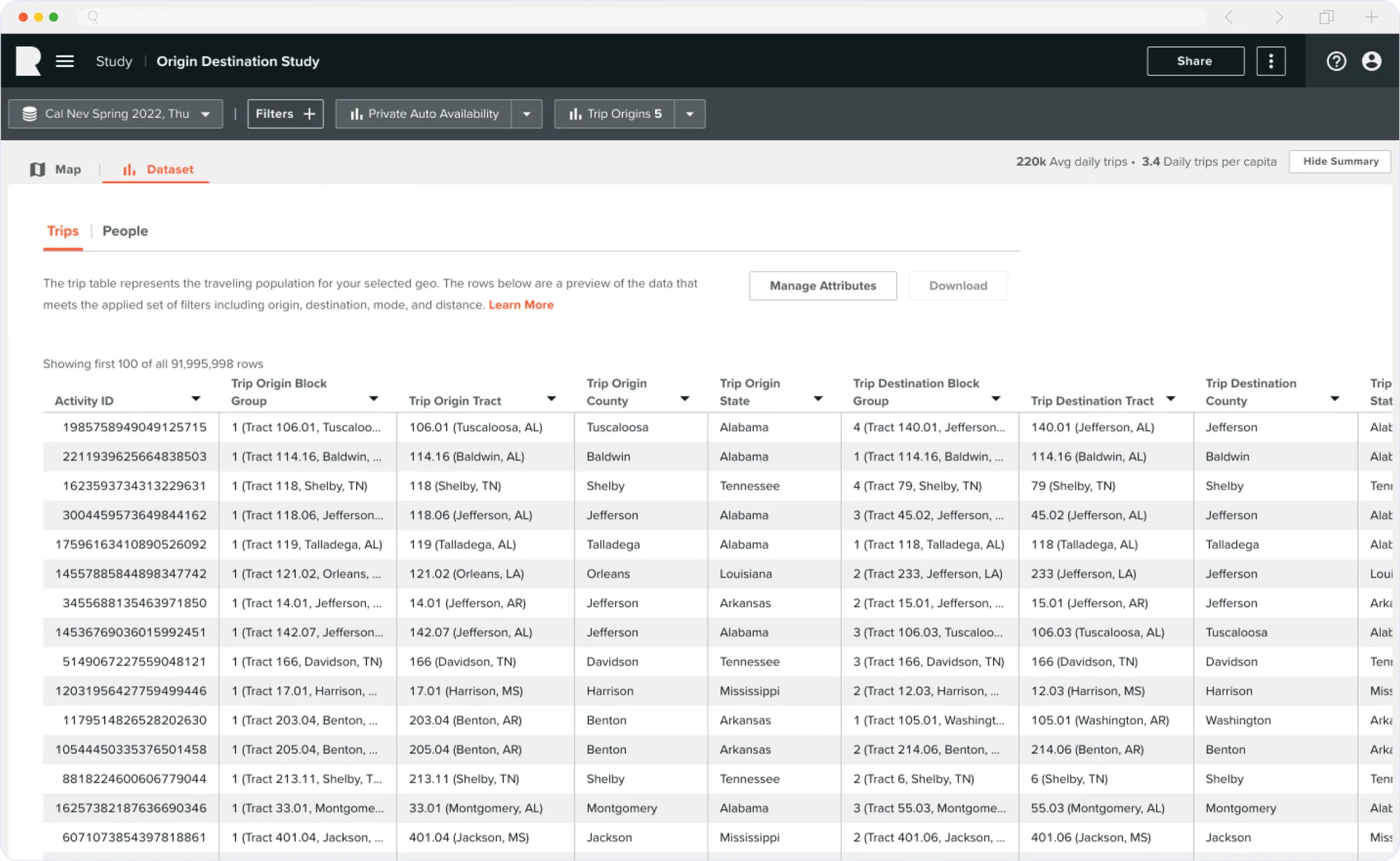This screenshot has width=1400, height=861.
Task: Click the Filters button
Action: 286,114
